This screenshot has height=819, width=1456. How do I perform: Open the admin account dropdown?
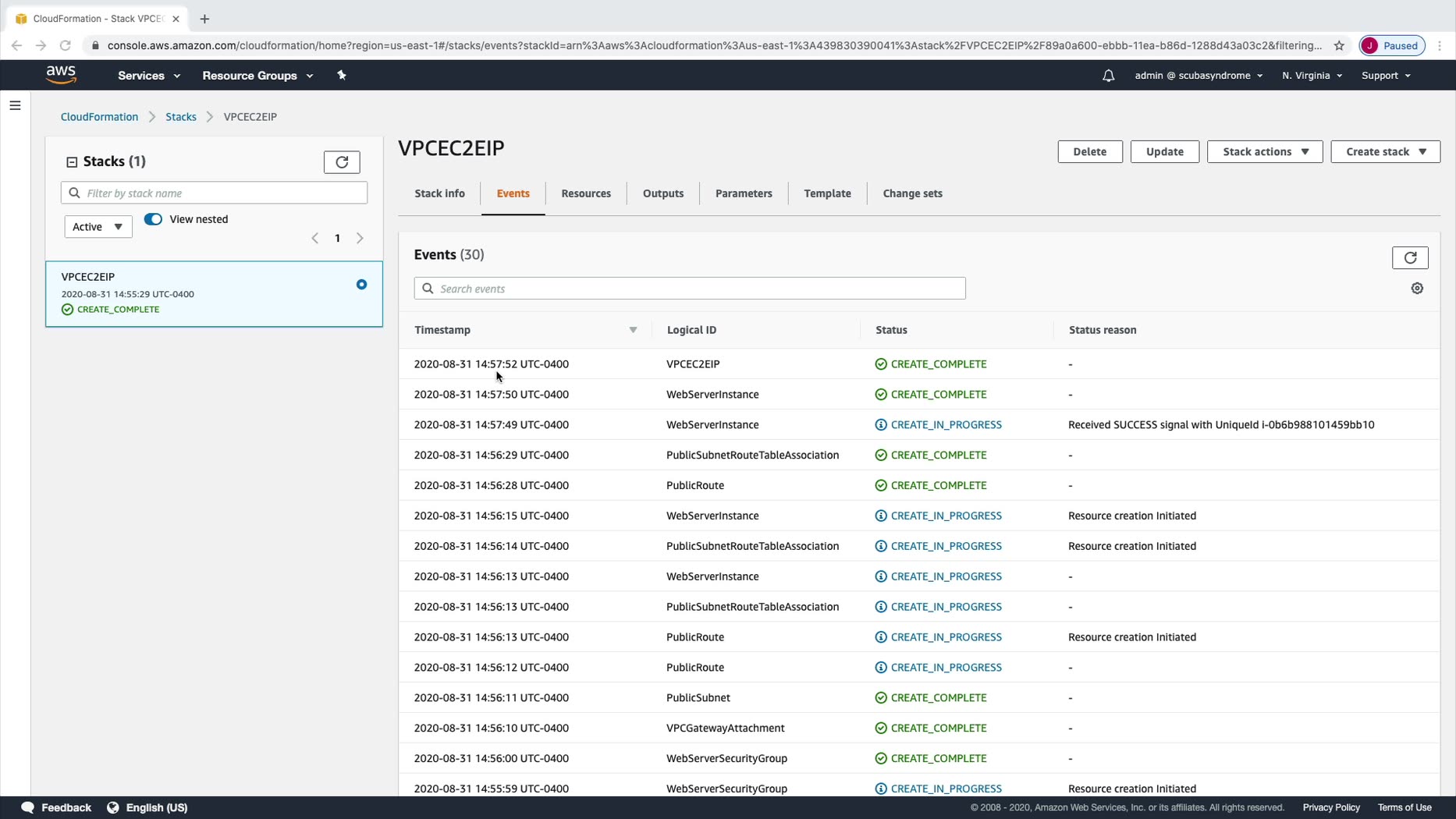1199,76
